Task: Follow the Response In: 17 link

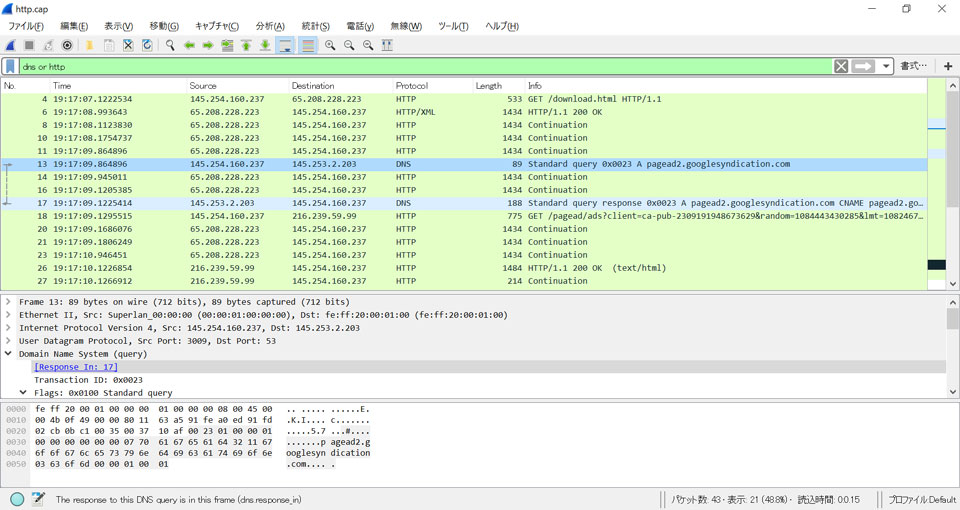Action: [x=76, y=367]
